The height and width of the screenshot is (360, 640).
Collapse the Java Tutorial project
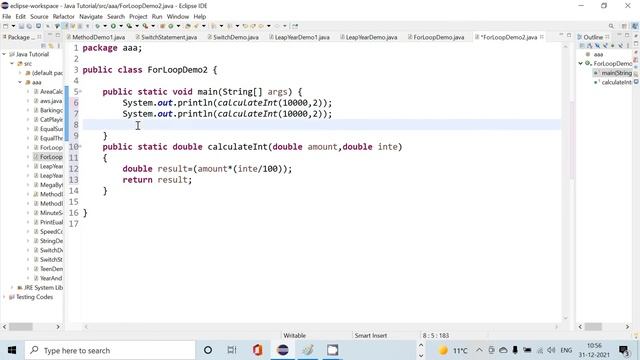point(4,54)
